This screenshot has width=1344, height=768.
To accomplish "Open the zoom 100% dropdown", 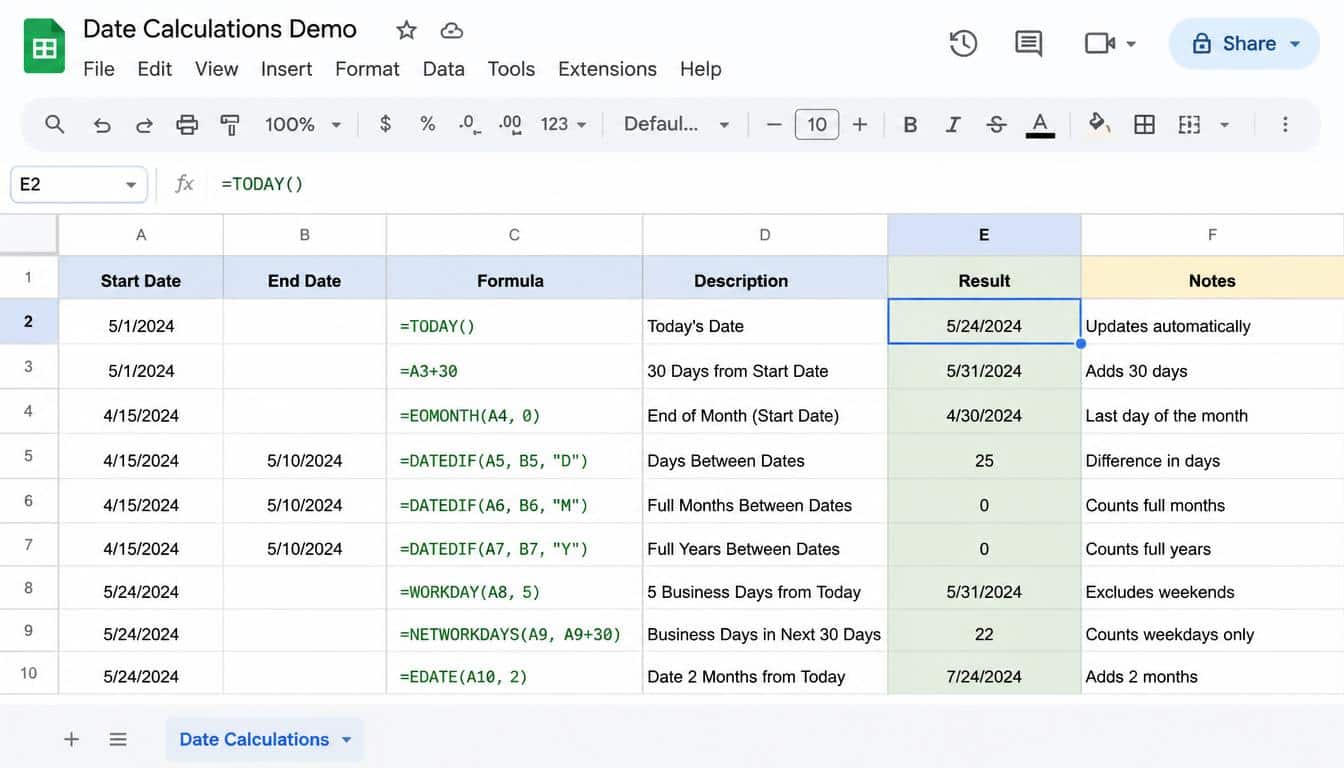I will 303,124.
